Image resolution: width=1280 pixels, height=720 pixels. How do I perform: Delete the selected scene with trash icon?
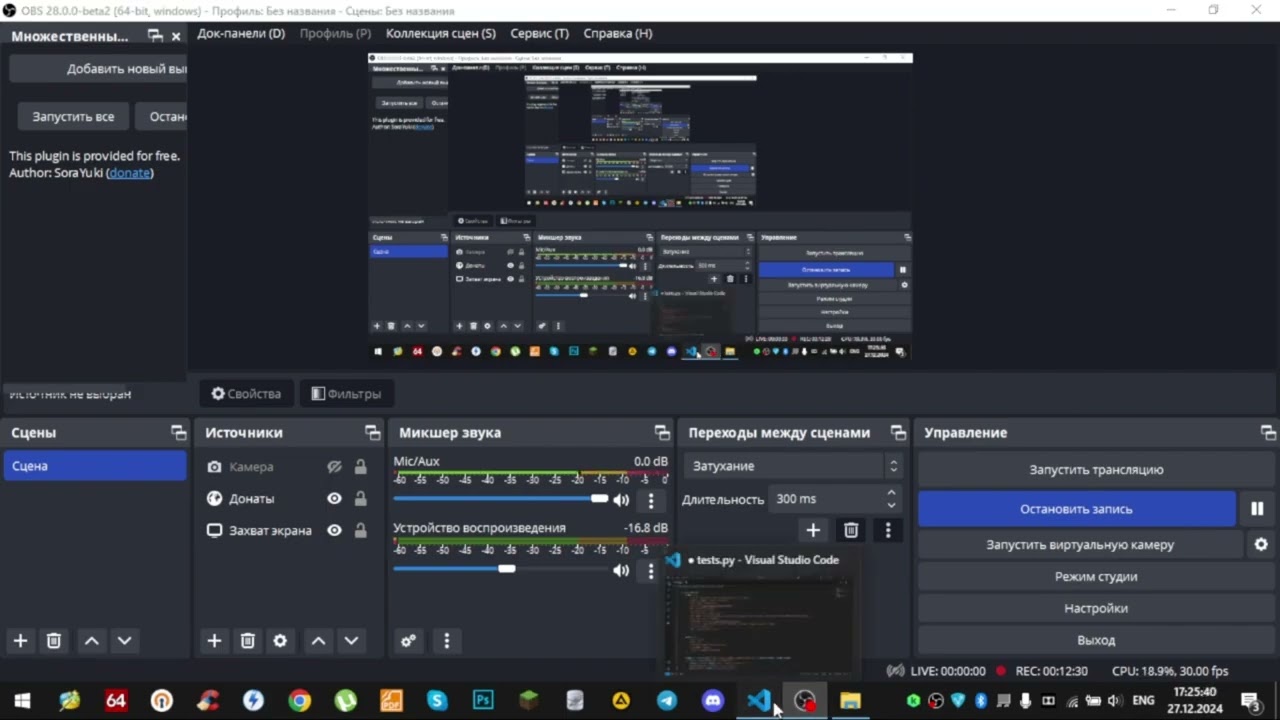click(x=54, y=641)
